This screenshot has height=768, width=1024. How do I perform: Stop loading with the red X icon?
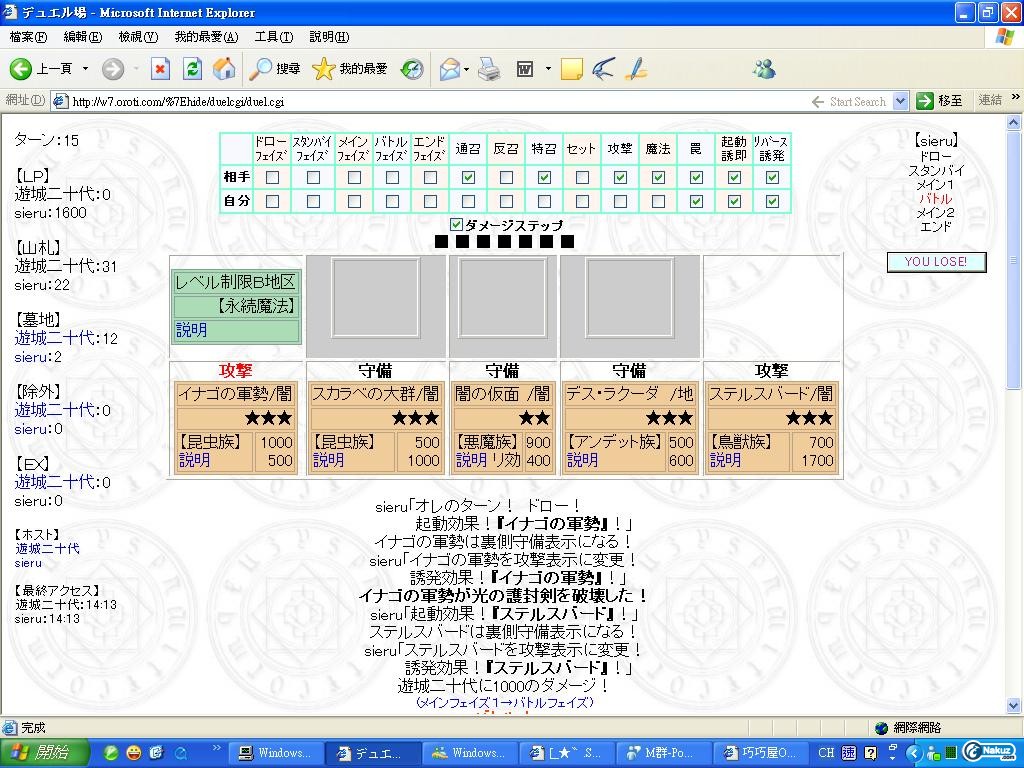(x=160, y=69)
